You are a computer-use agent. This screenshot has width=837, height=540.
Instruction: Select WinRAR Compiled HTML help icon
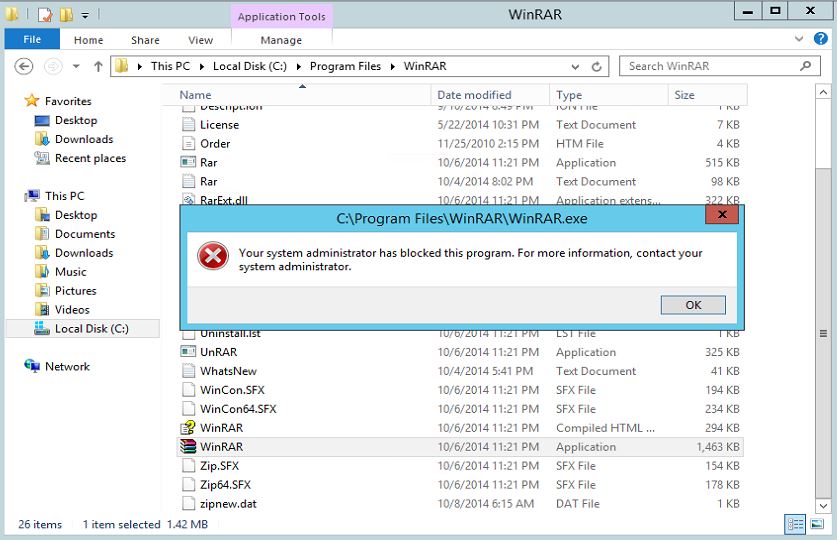coord(188,427)
